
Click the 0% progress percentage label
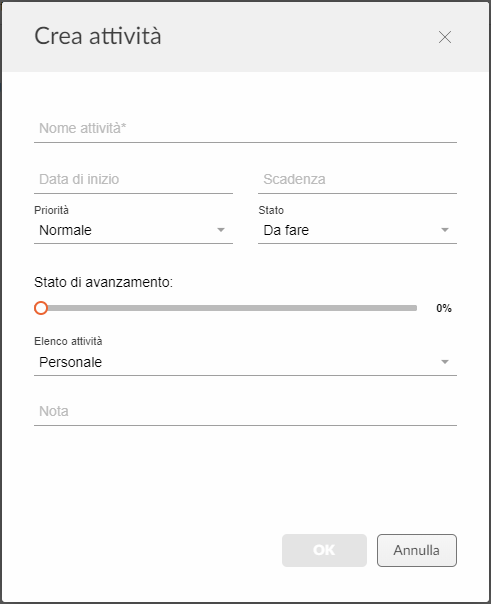tap(444, 308)
